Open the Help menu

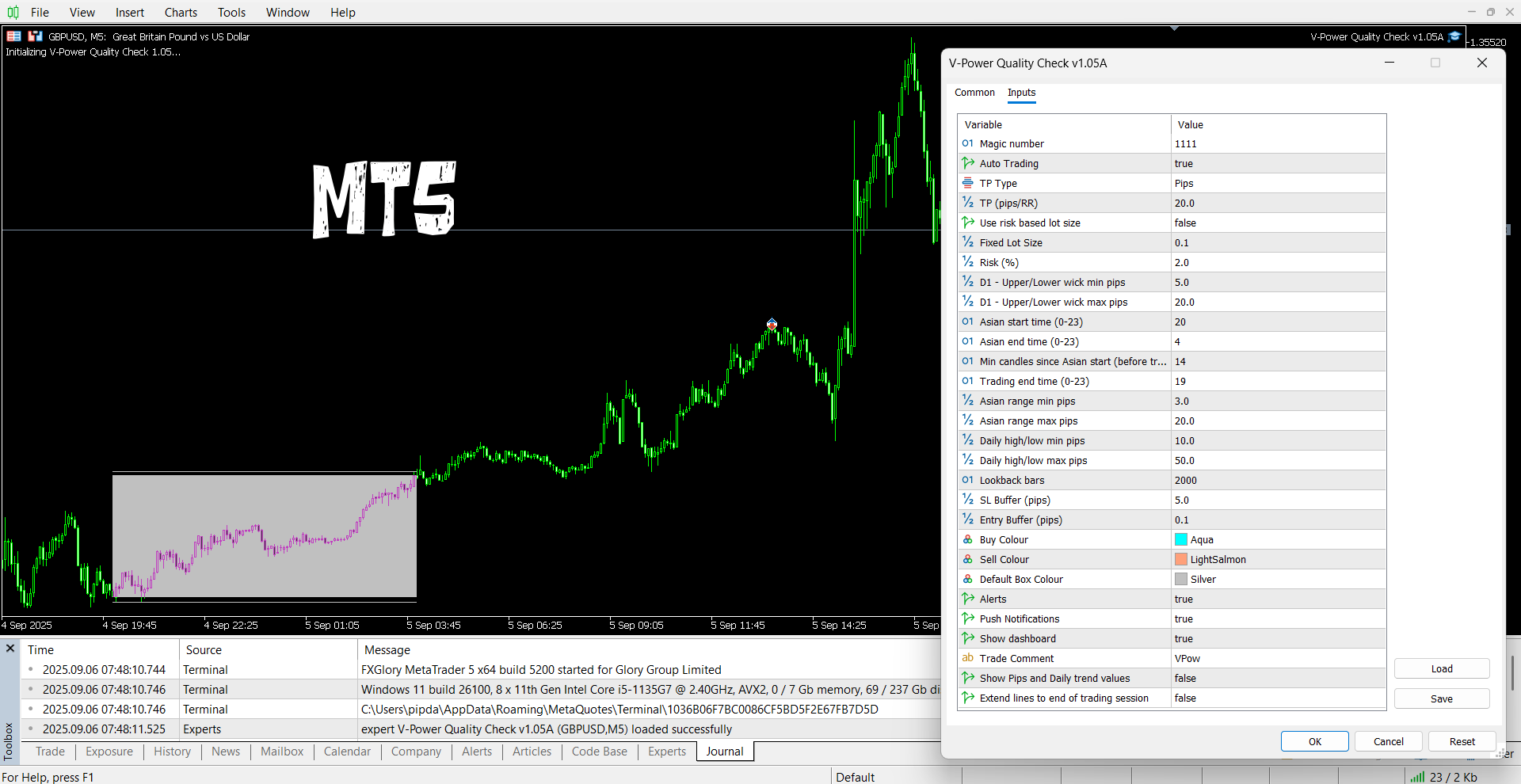click(343, 12)
